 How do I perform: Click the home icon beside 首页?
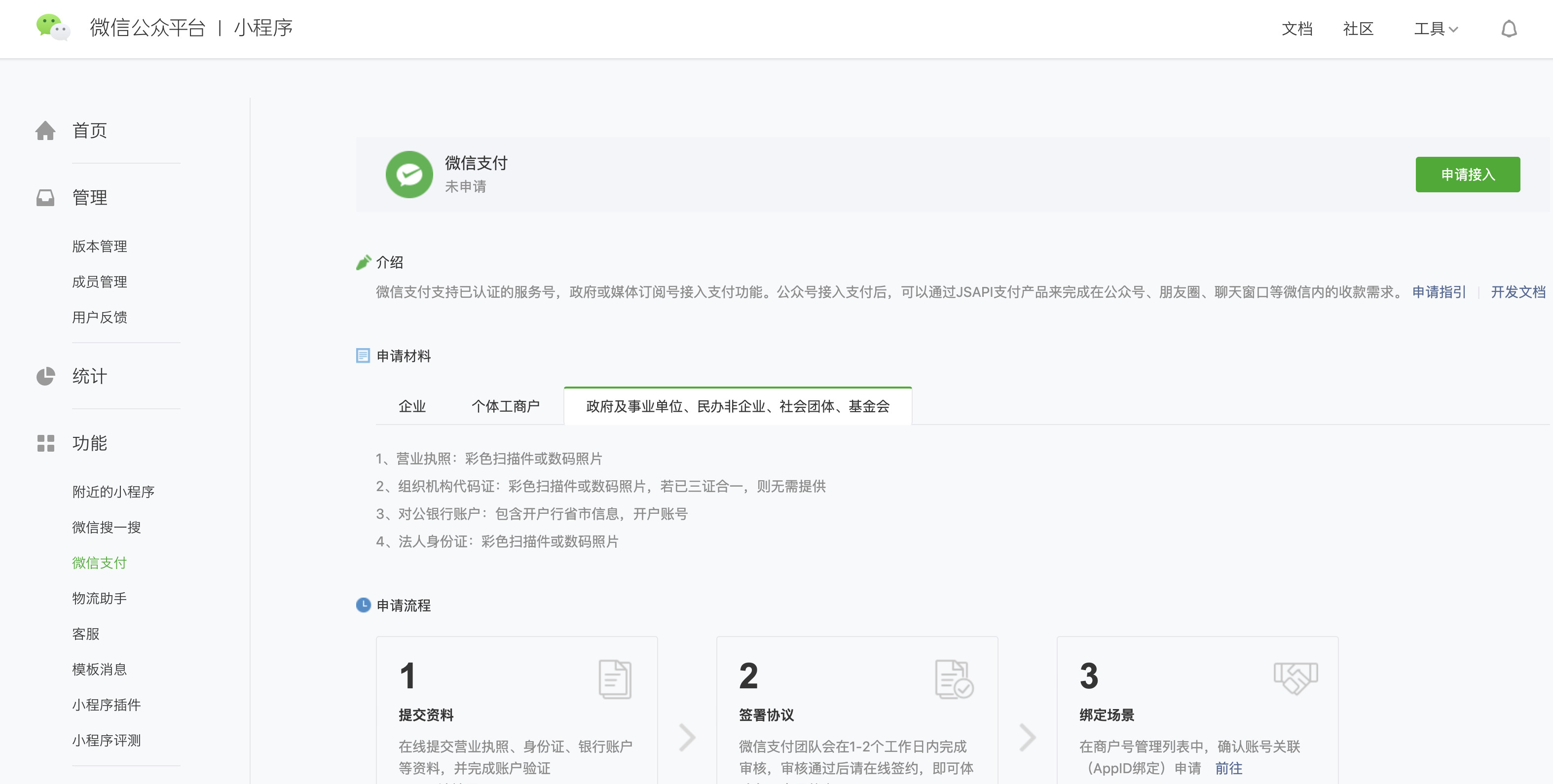[x=45, y=131]
